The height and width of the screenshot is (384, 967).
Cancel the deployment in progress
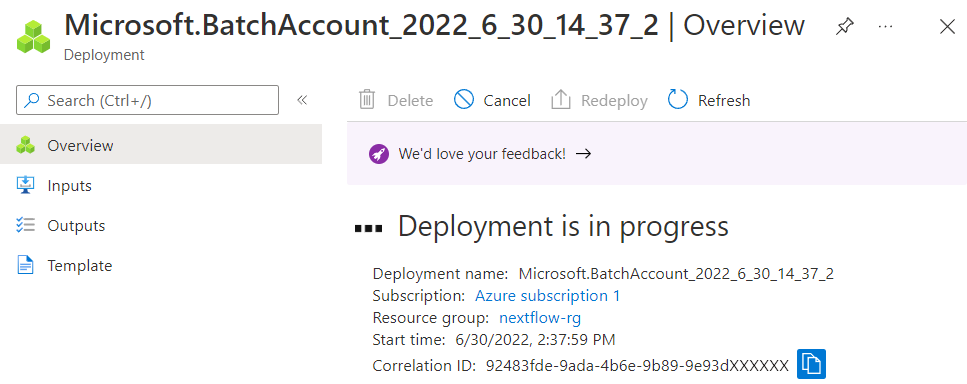coord(492,100)
